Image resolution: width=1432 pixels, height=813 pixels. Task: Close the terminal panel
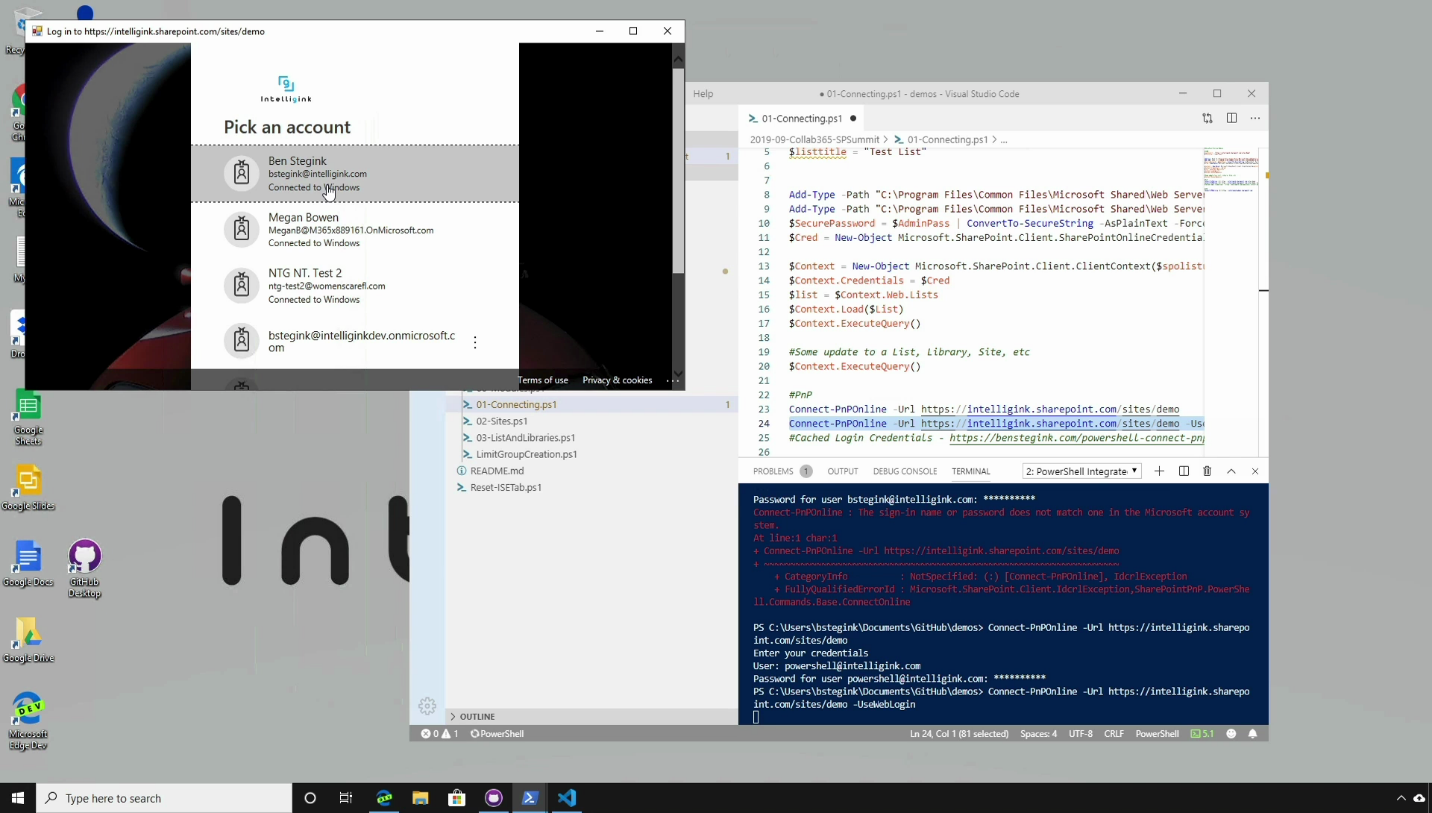click(x=1255, y=471)
